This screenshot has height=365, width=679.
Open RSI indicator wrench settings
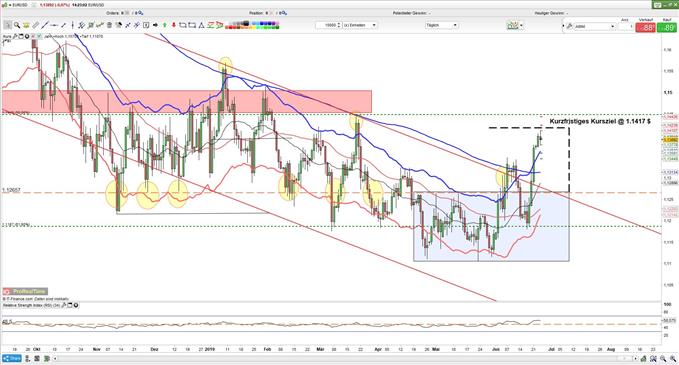(x=64, y=305)
